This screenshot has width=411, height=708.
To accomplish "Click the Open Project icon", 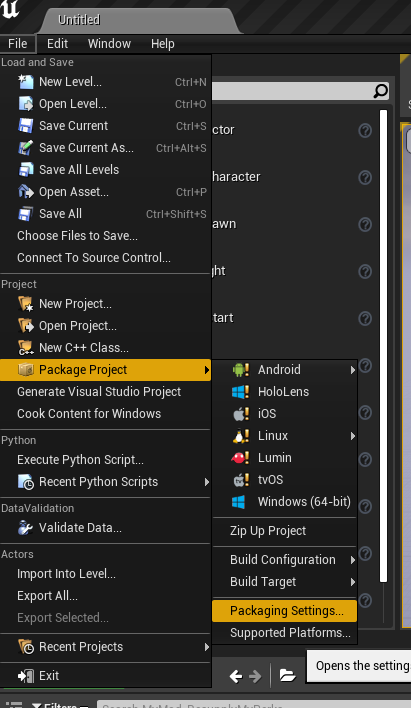I will point(26,326).
